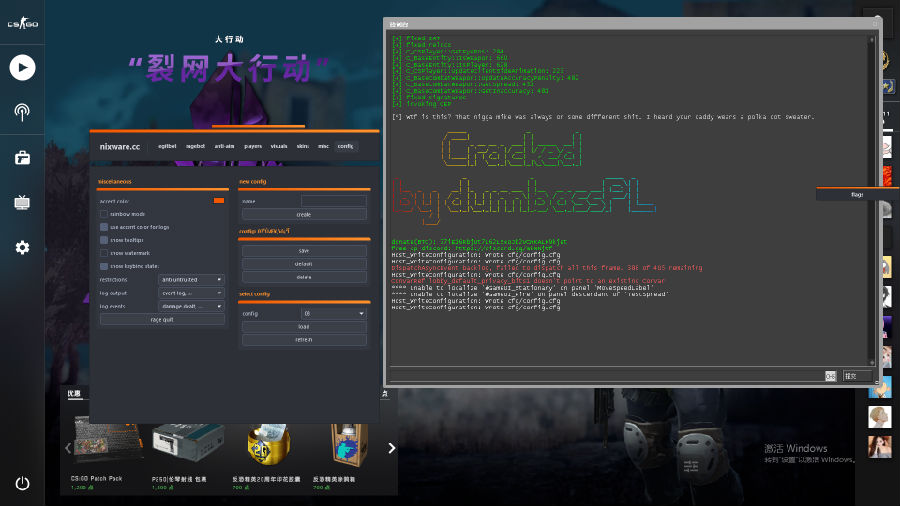Switch to the visuals tab
Image resolution: width=900 pixels, height=506 pixels.
point(279,146)
